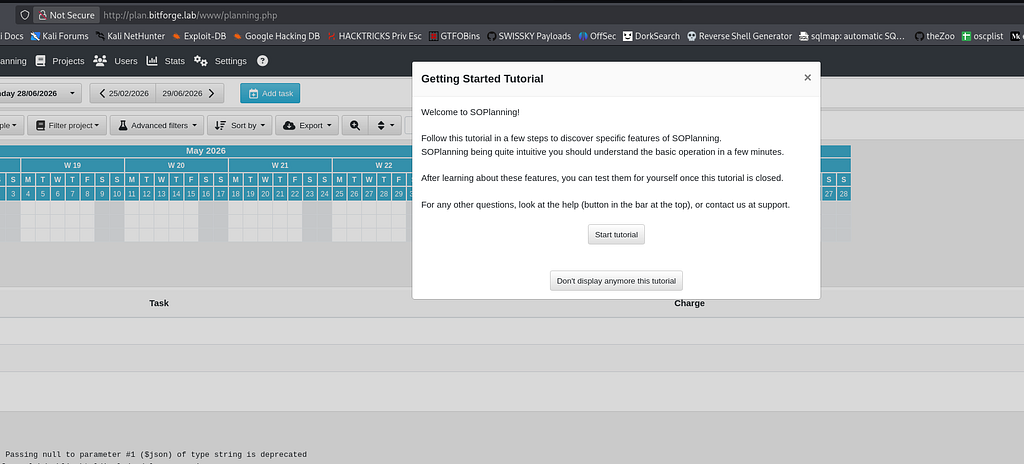This screenshot has width=1024, height=464.
Task: Go to the next date range arrow
Action: [212, 93]
